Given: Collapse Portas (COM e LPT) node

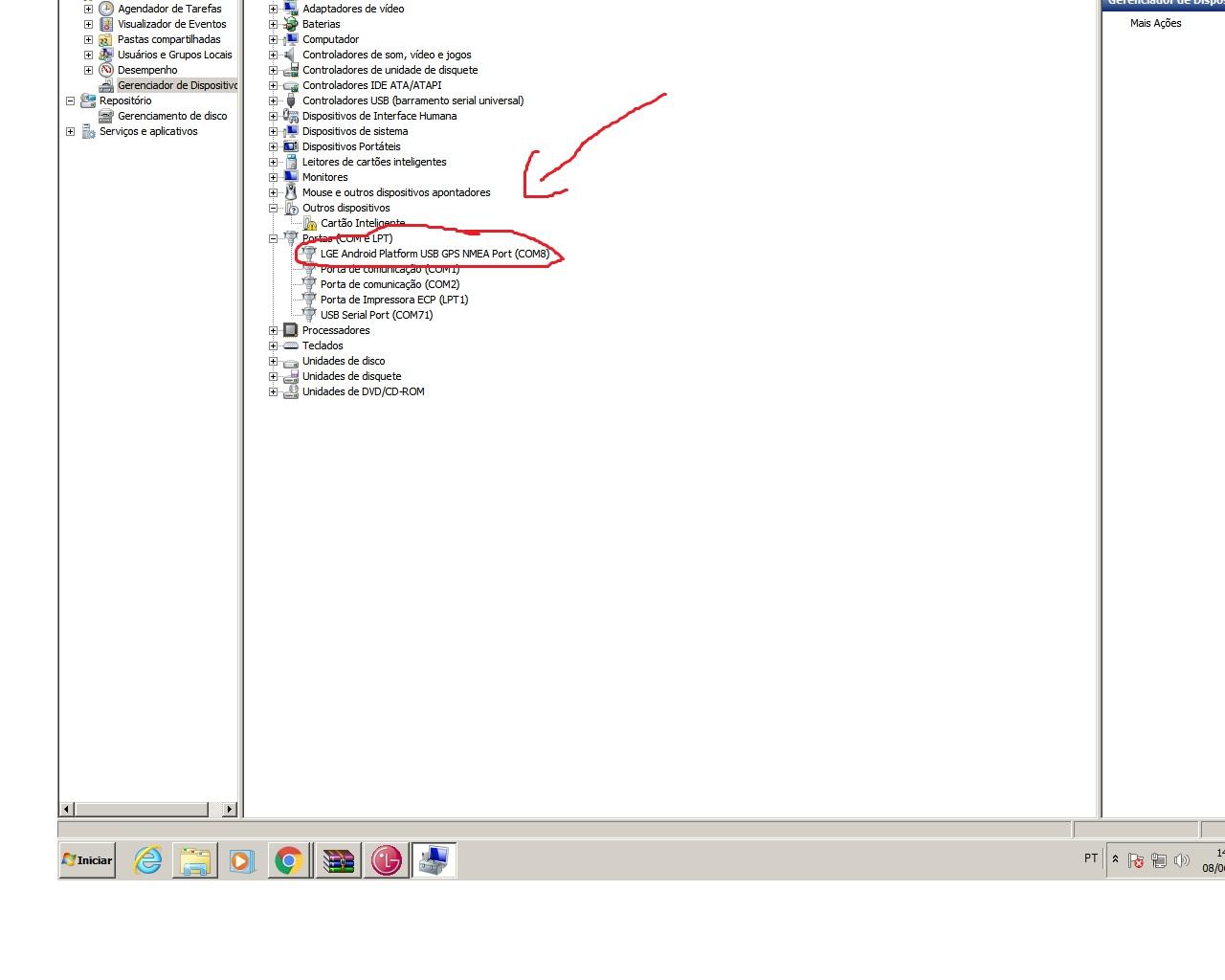Looking at the screenshot, I should pyautogui.click(x=273, y=238).
